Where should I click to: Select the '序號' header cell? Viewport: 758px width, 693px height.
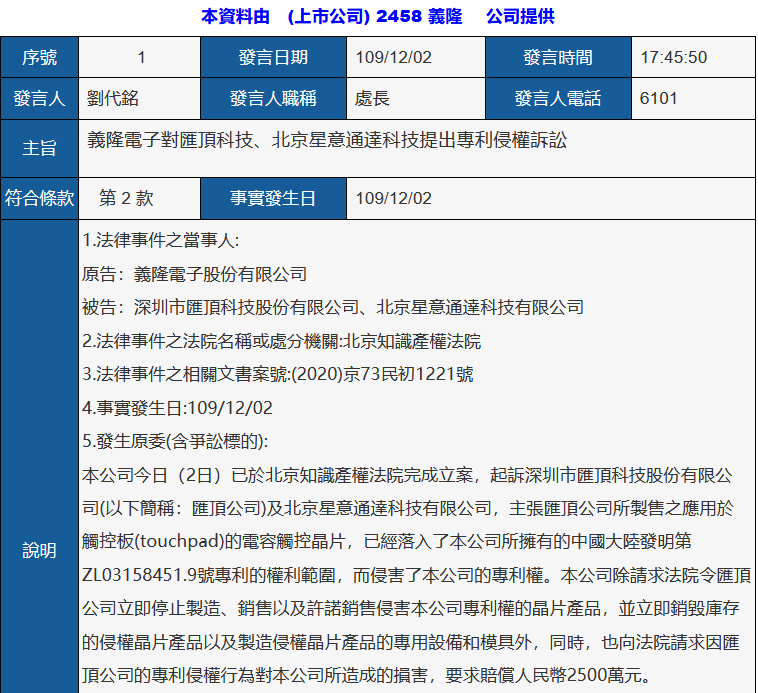(39, 57)
